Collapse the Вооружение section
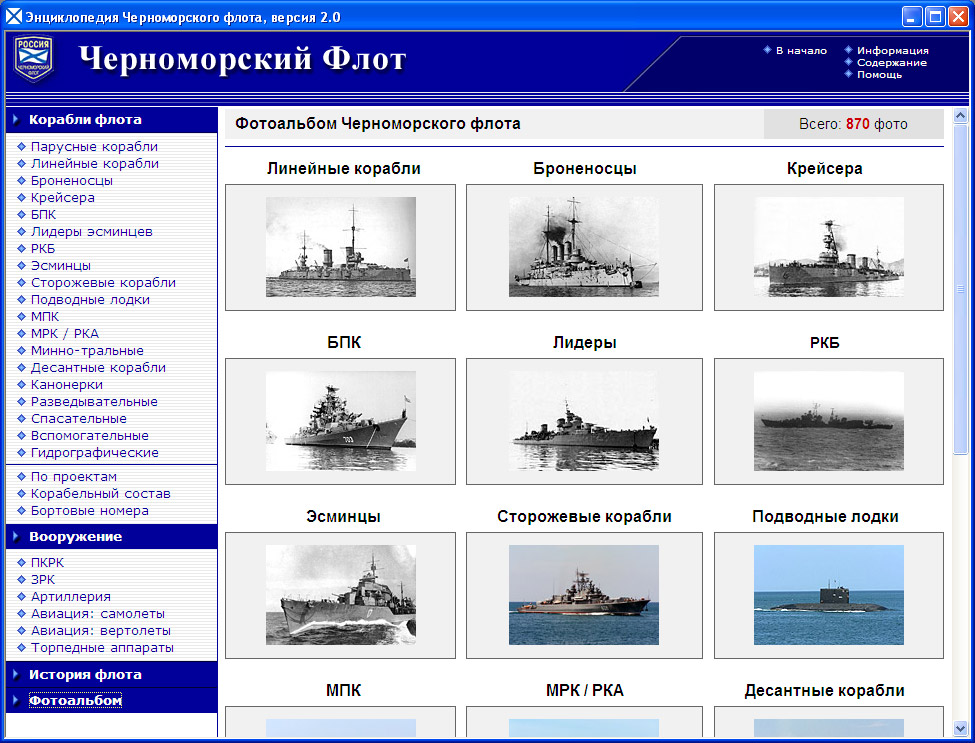 pos(75,537)
